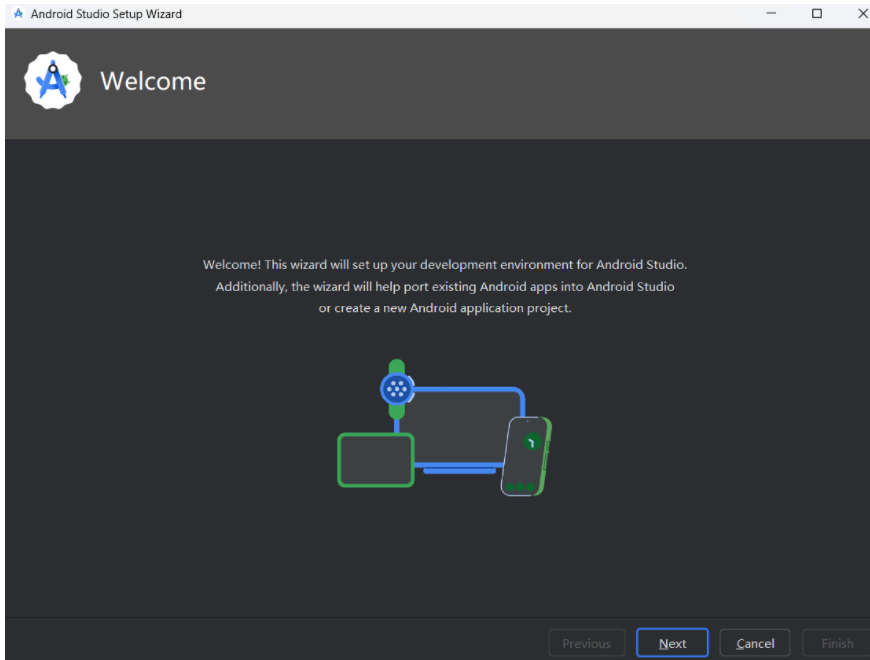
Task: Click the Next button
Action: (x=672, y=643)
